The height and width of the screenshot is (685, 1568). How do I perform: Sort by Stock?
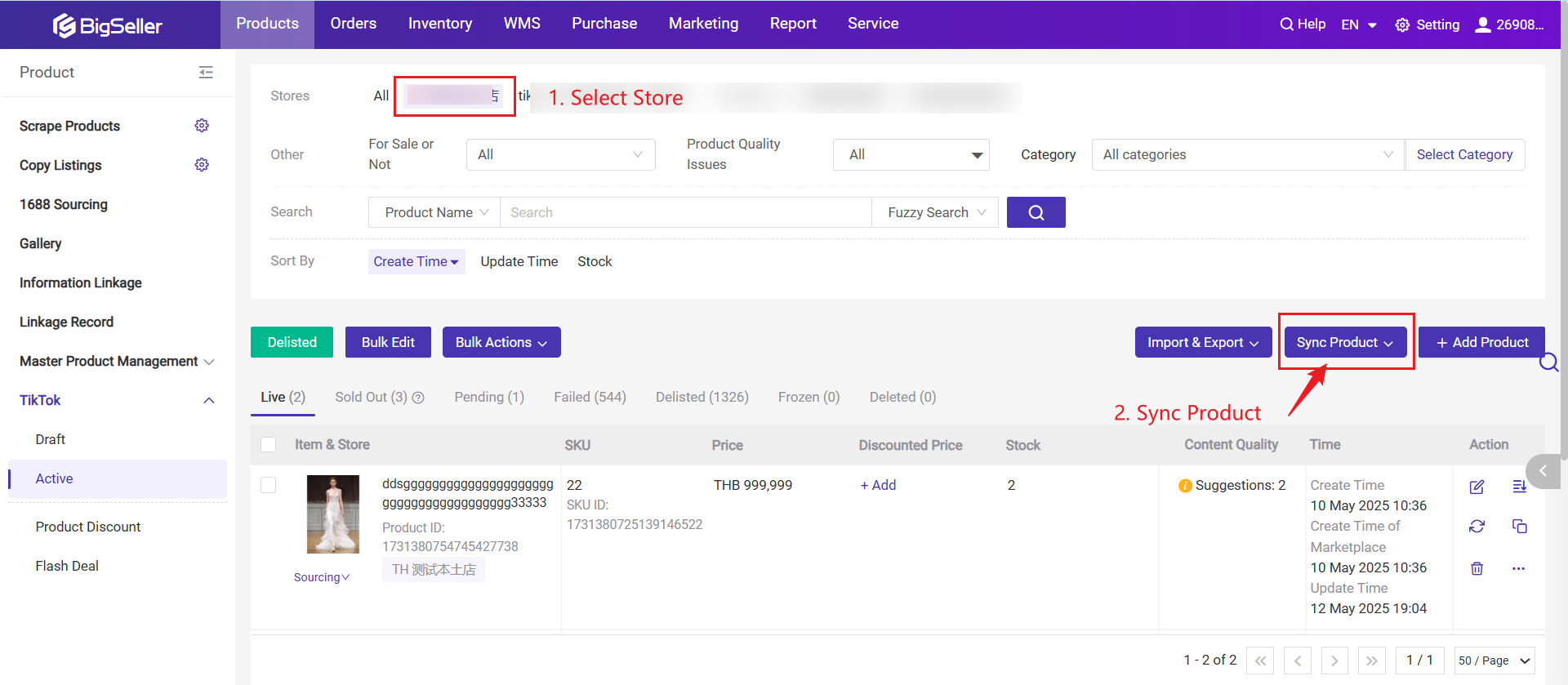[595, 261]
